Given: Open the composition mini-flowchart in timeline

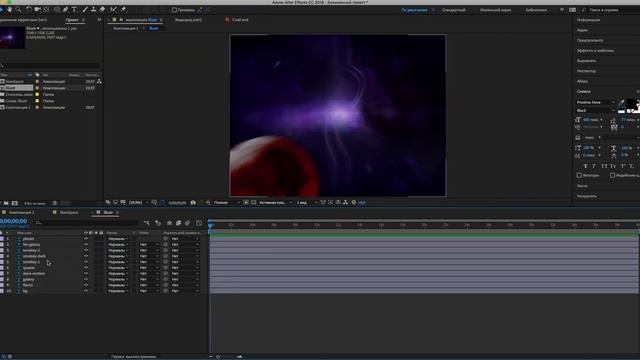Looking at the screenshot, I should click(147, 223).
